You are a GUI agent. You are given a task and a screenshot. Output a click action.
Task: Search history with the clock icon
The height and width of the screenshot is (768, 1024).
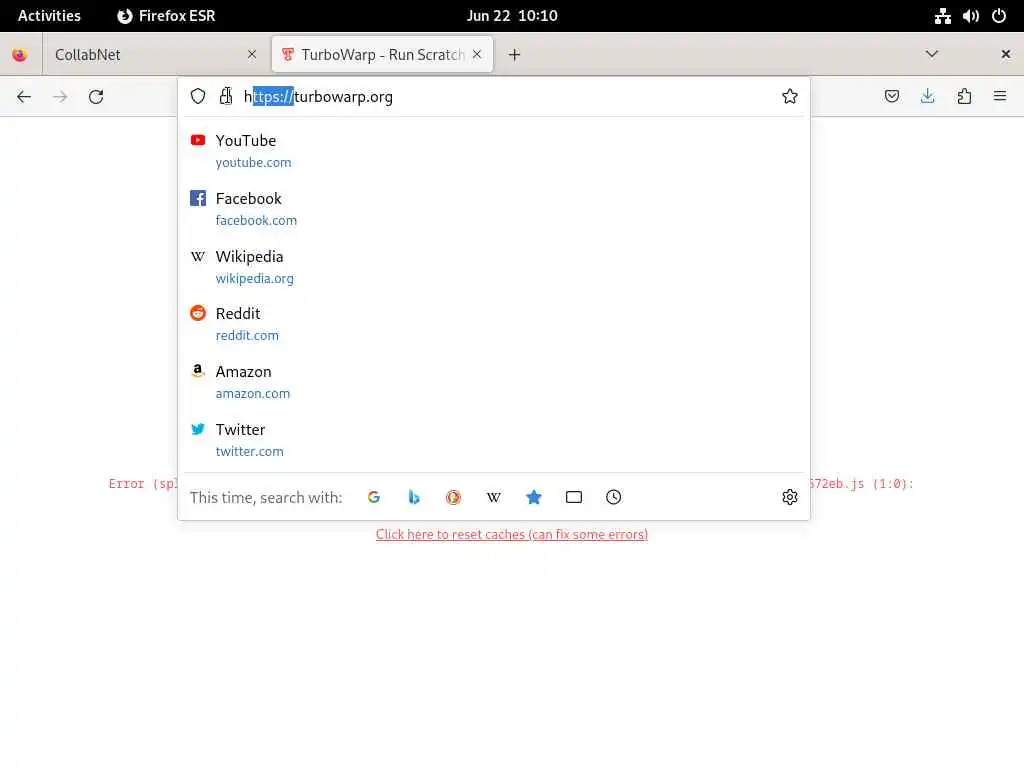(613, 497)
